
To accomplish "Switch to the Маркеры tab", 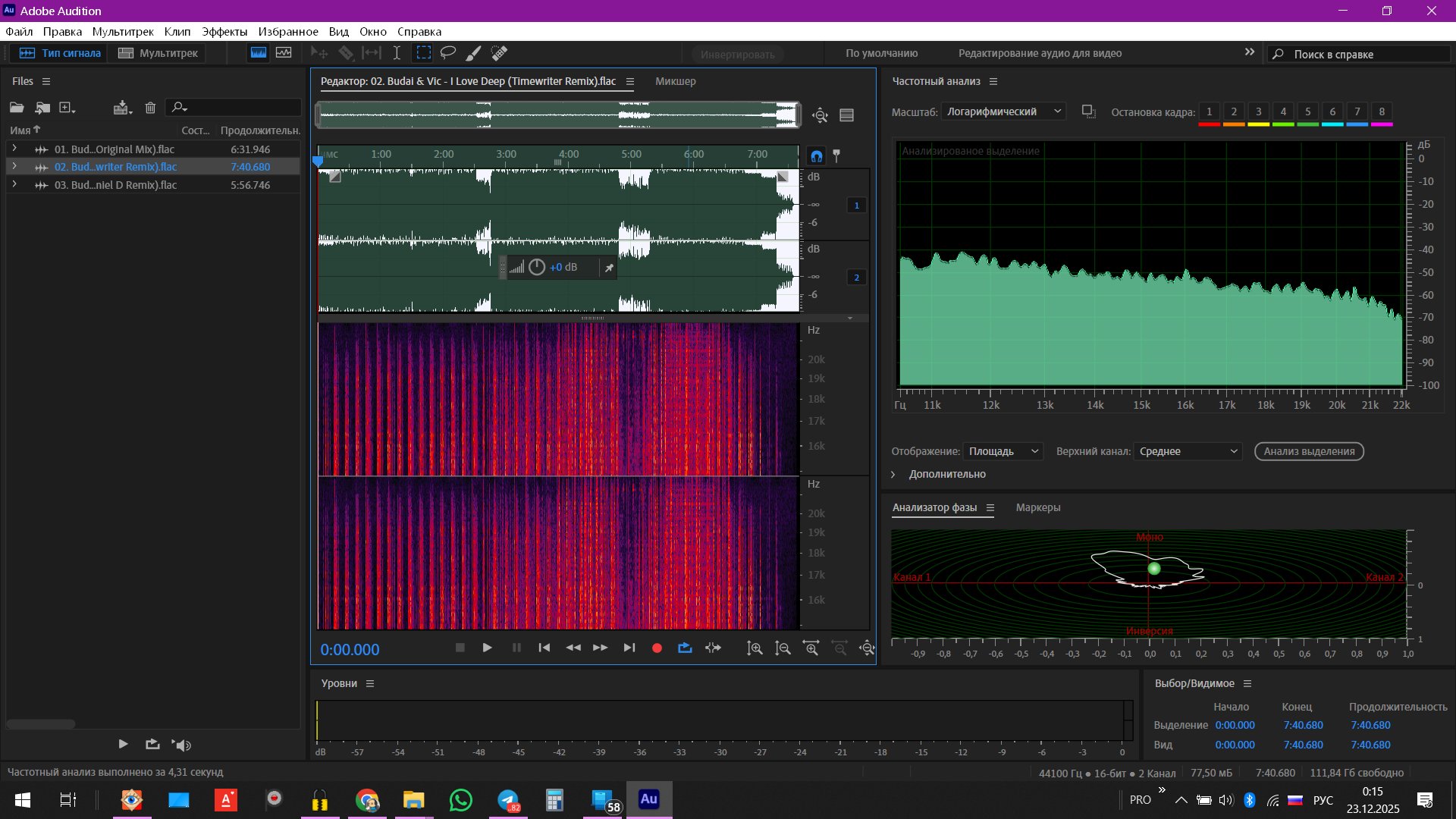I will [1038, 507].
